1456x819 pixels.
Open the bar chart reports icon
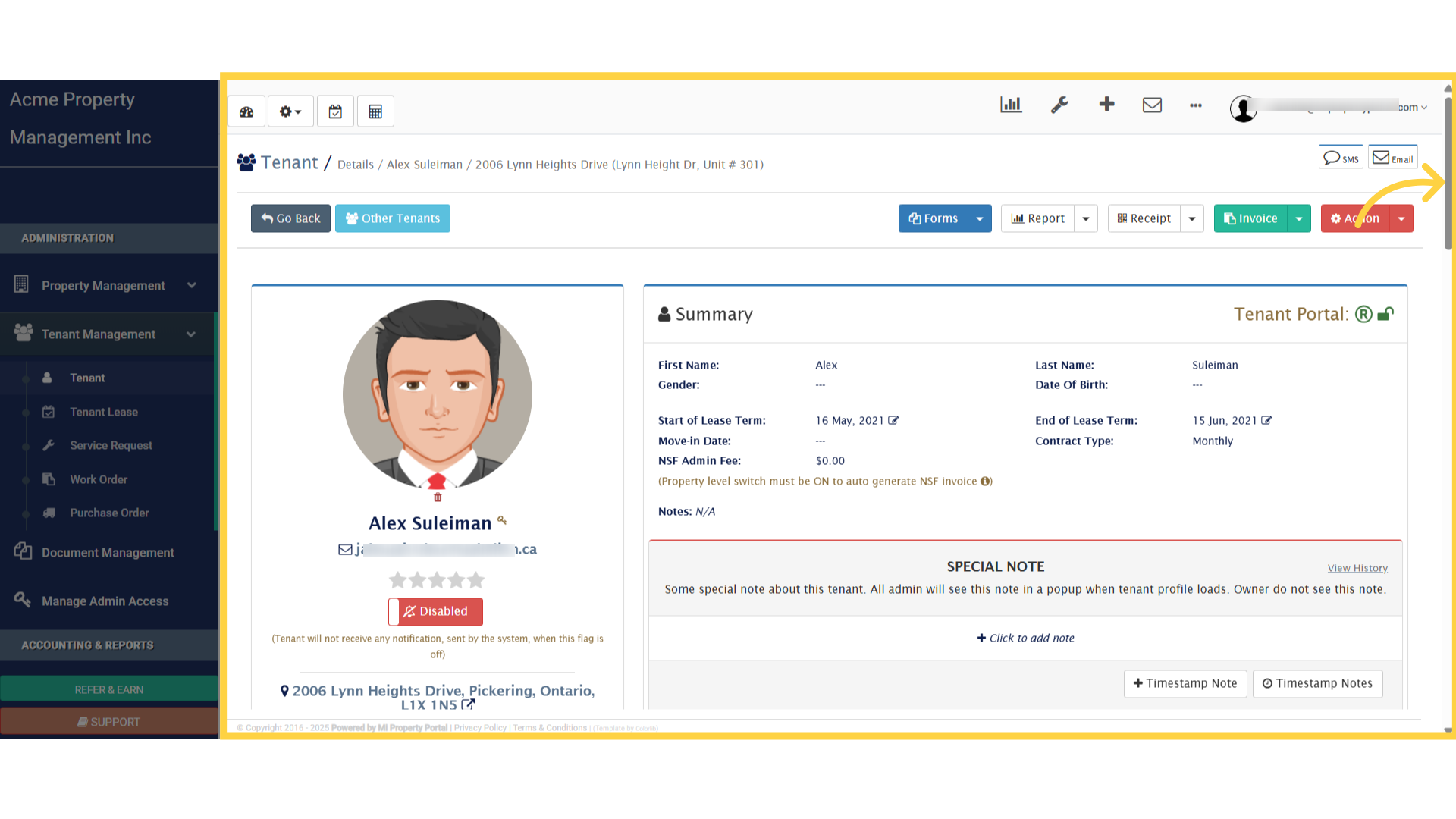(1011, 105)
